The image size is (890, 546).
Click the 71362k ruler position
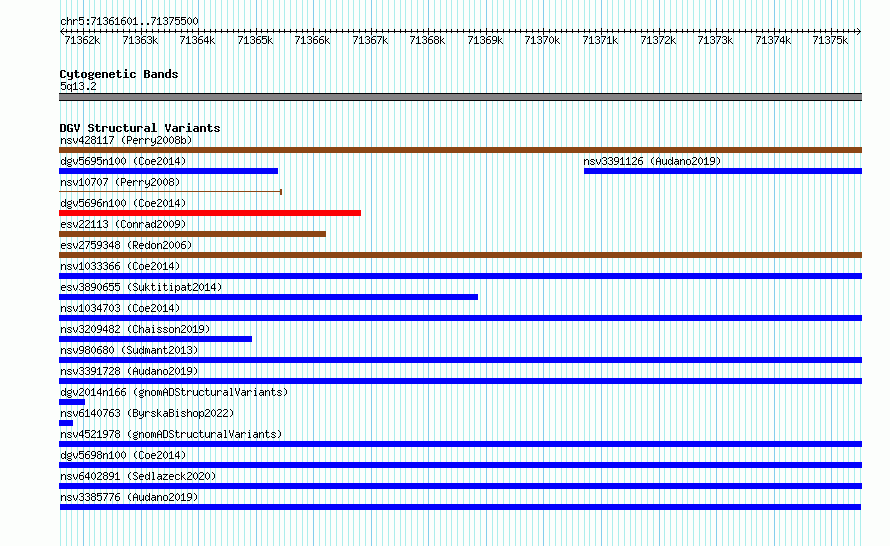(82, 40)
